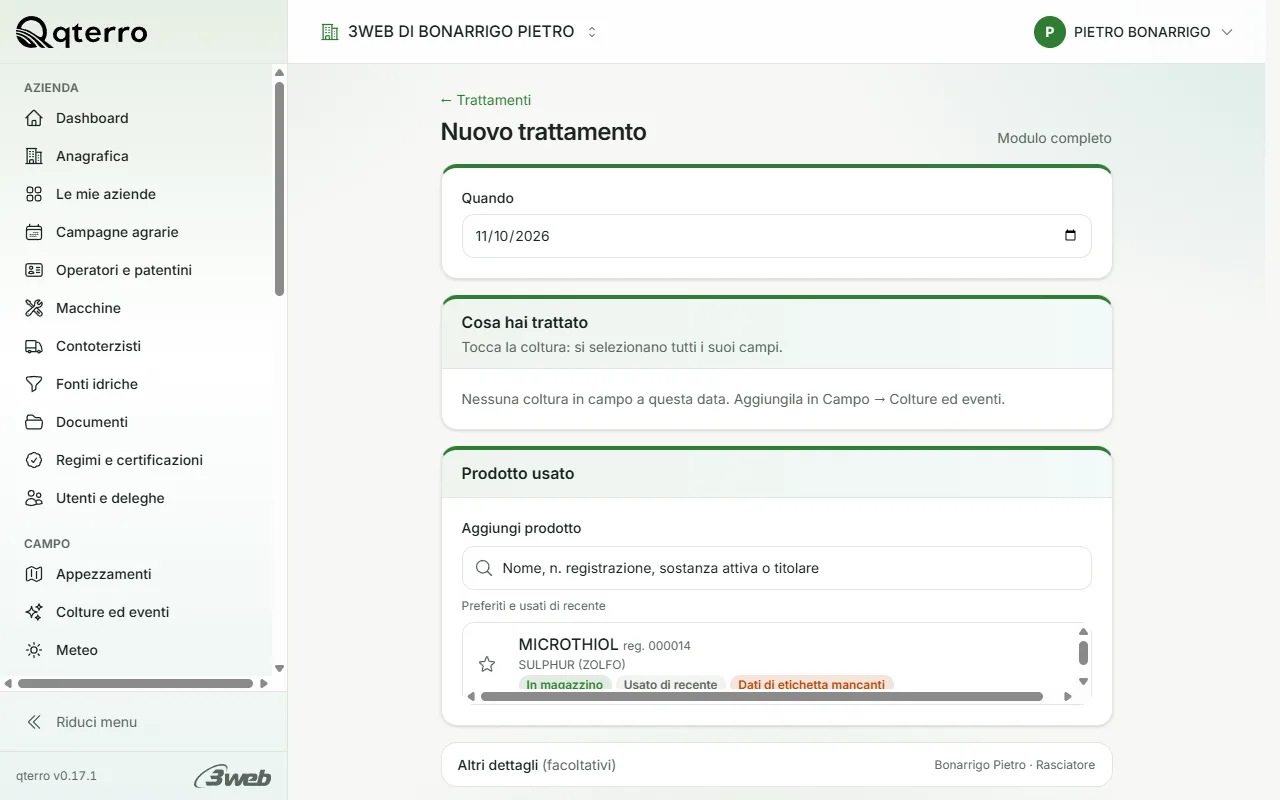
Task: Click the Usato di recente tag
Action: pos(670,685)
